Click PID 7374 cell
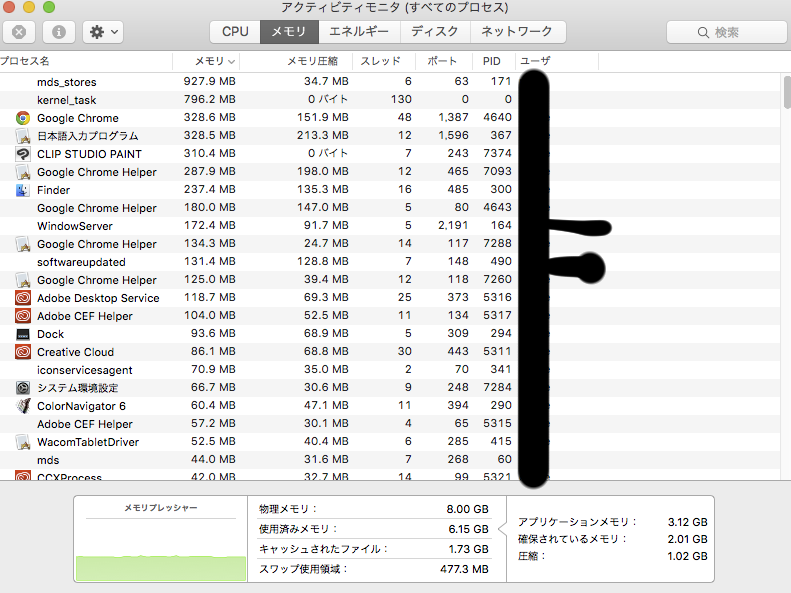 click(x=497, y=153)
